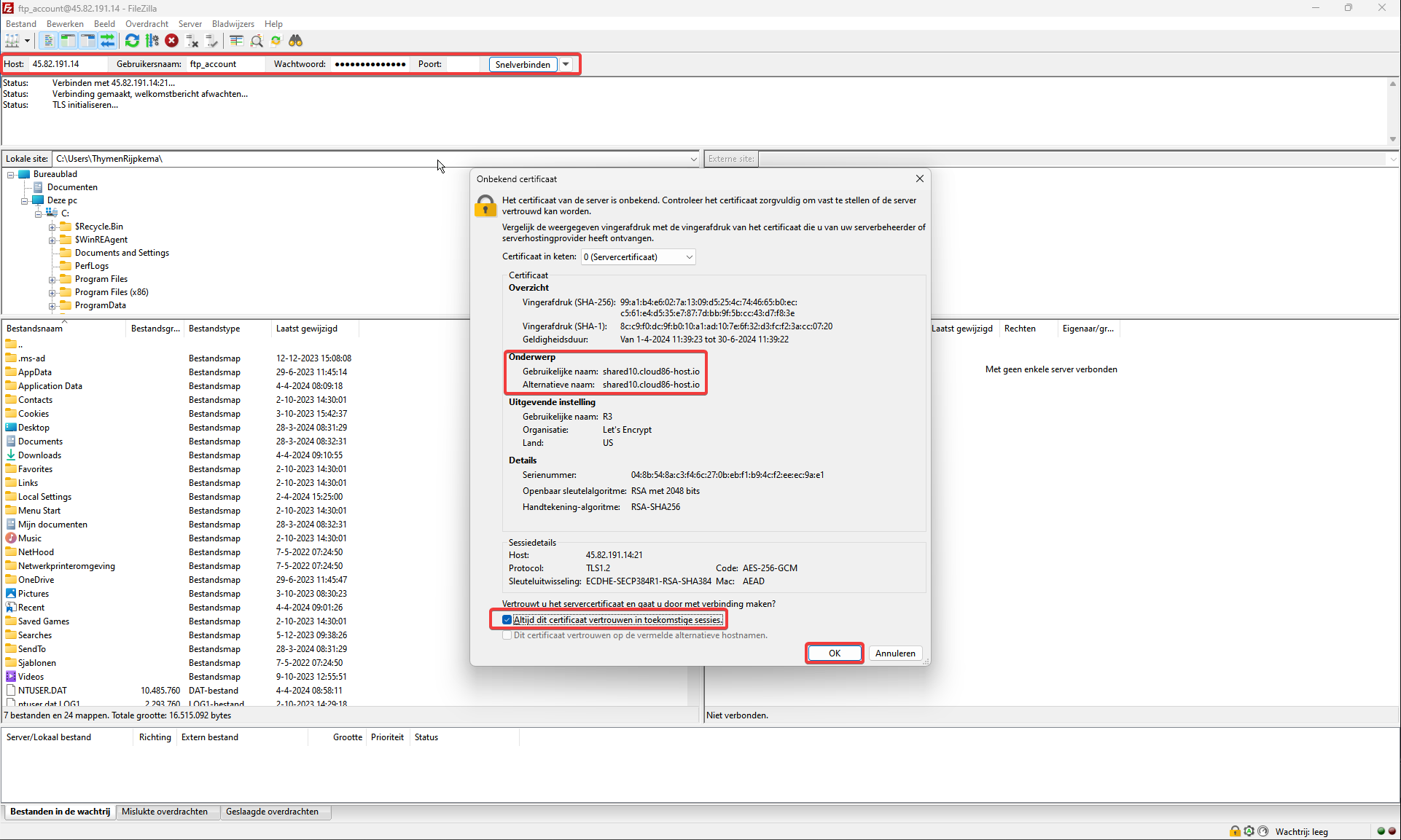Click the Downloads folder arrow icon
Screen dimensions: 1401x840
(x=11, y=455)
